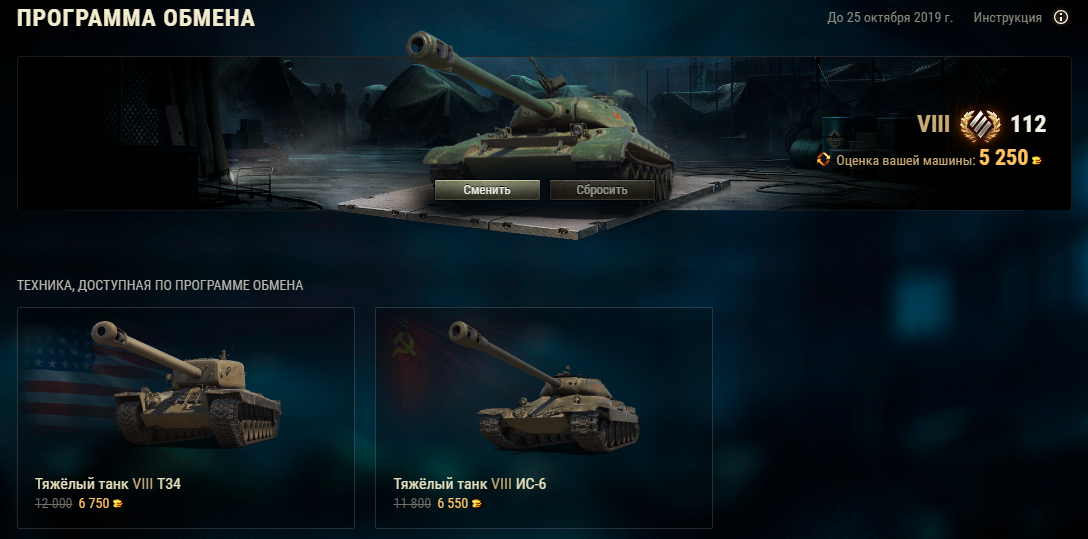
Task: Click the 5 250 vehicle valuation amount
Action: click(1003, 158)
